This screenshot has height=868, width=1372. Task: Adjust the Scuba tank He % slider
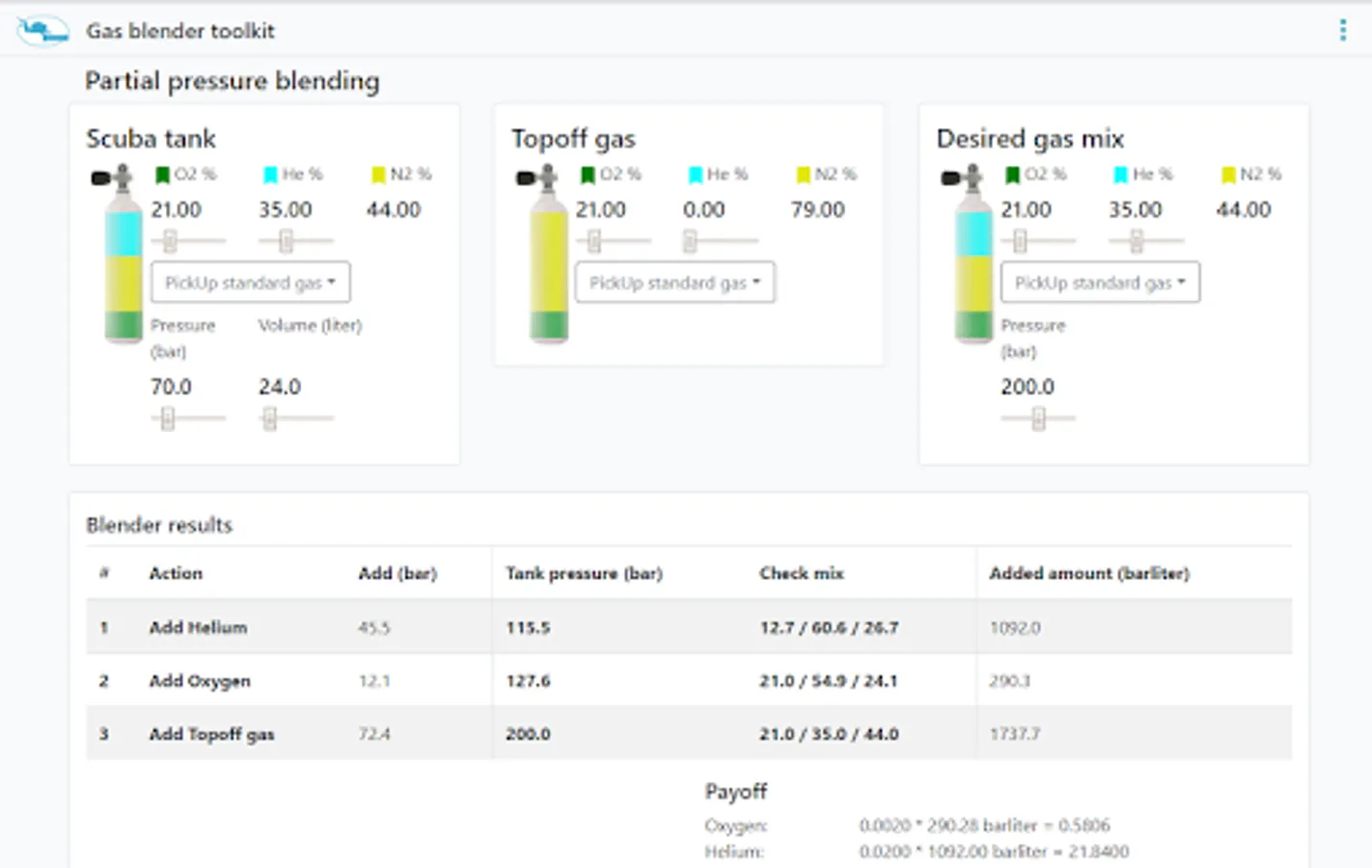(296, 240)
